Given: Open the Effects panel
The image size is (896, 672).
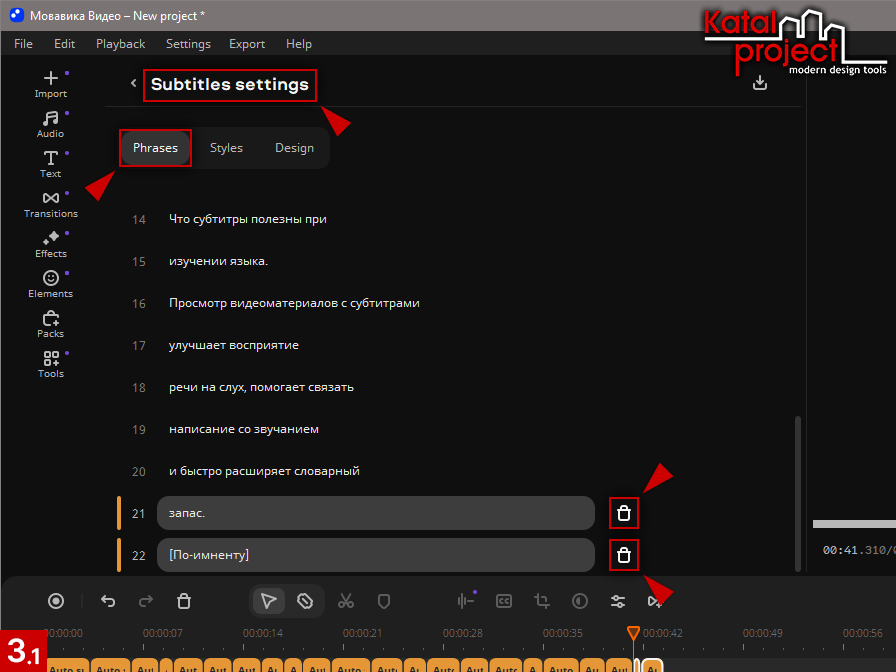Looking at the screenshot, I should pos(50,243).
